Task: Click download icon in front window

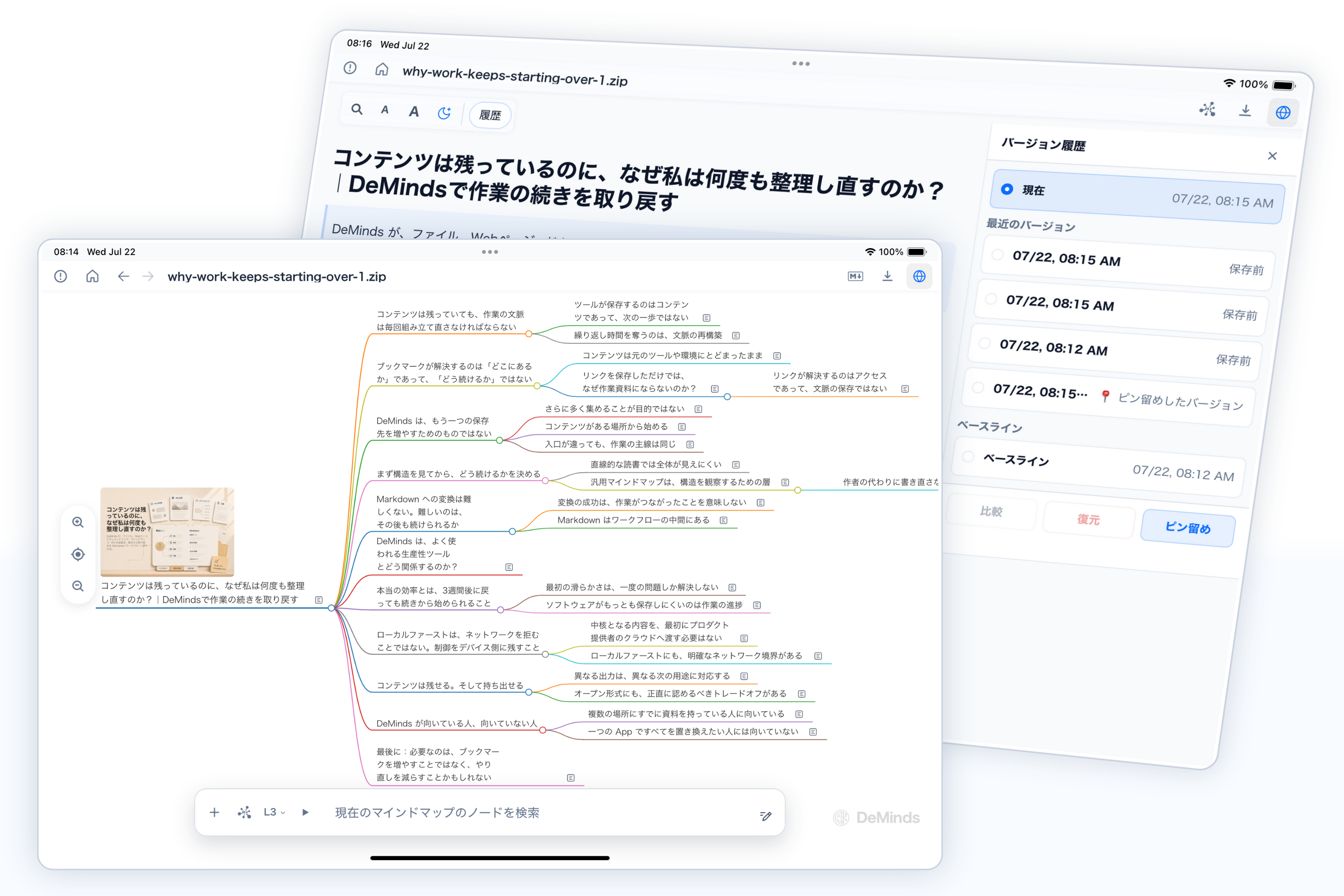Action: (x=887, y=276)
